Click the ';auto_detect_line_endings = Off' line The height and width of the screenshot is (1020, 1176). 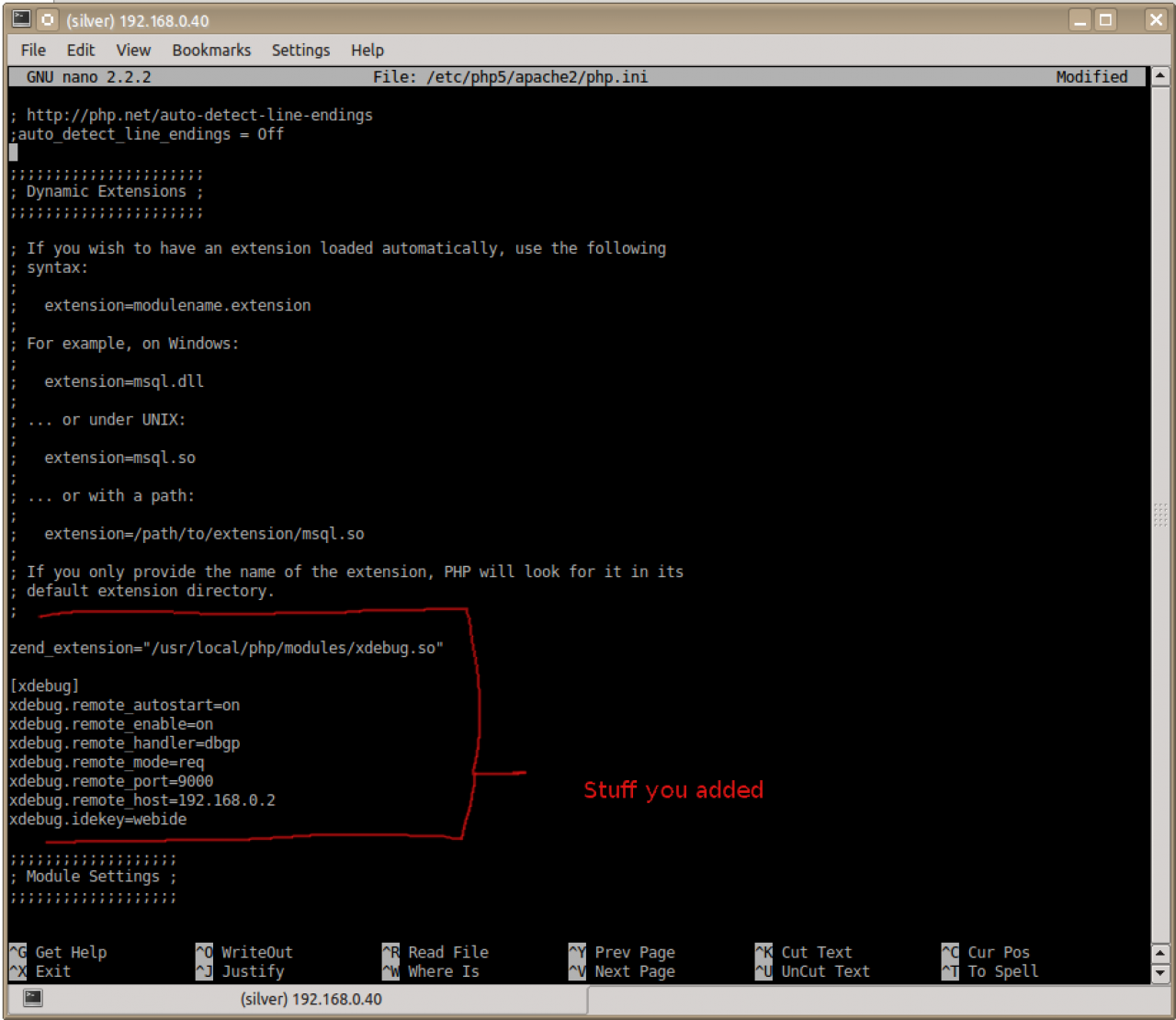coord(147,134)
